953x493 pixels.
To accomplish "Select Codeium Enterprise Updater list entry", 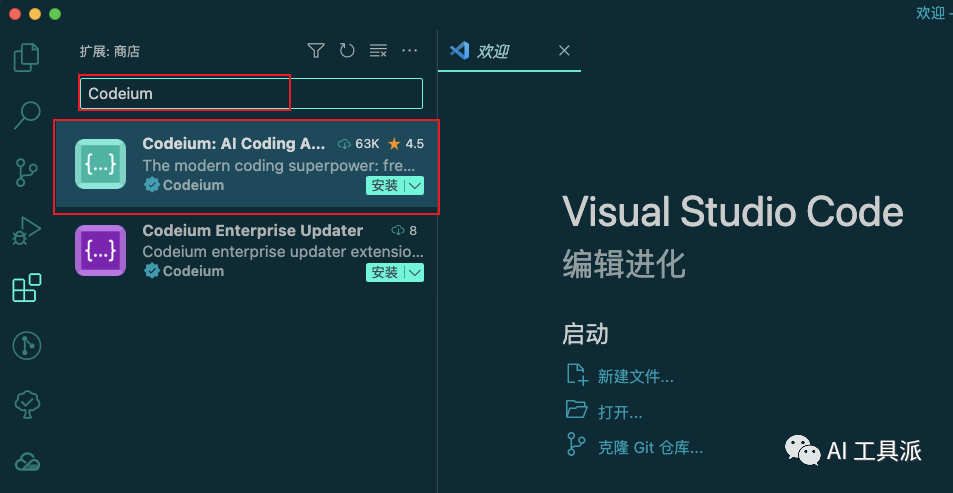I will [x=250, y=250].
